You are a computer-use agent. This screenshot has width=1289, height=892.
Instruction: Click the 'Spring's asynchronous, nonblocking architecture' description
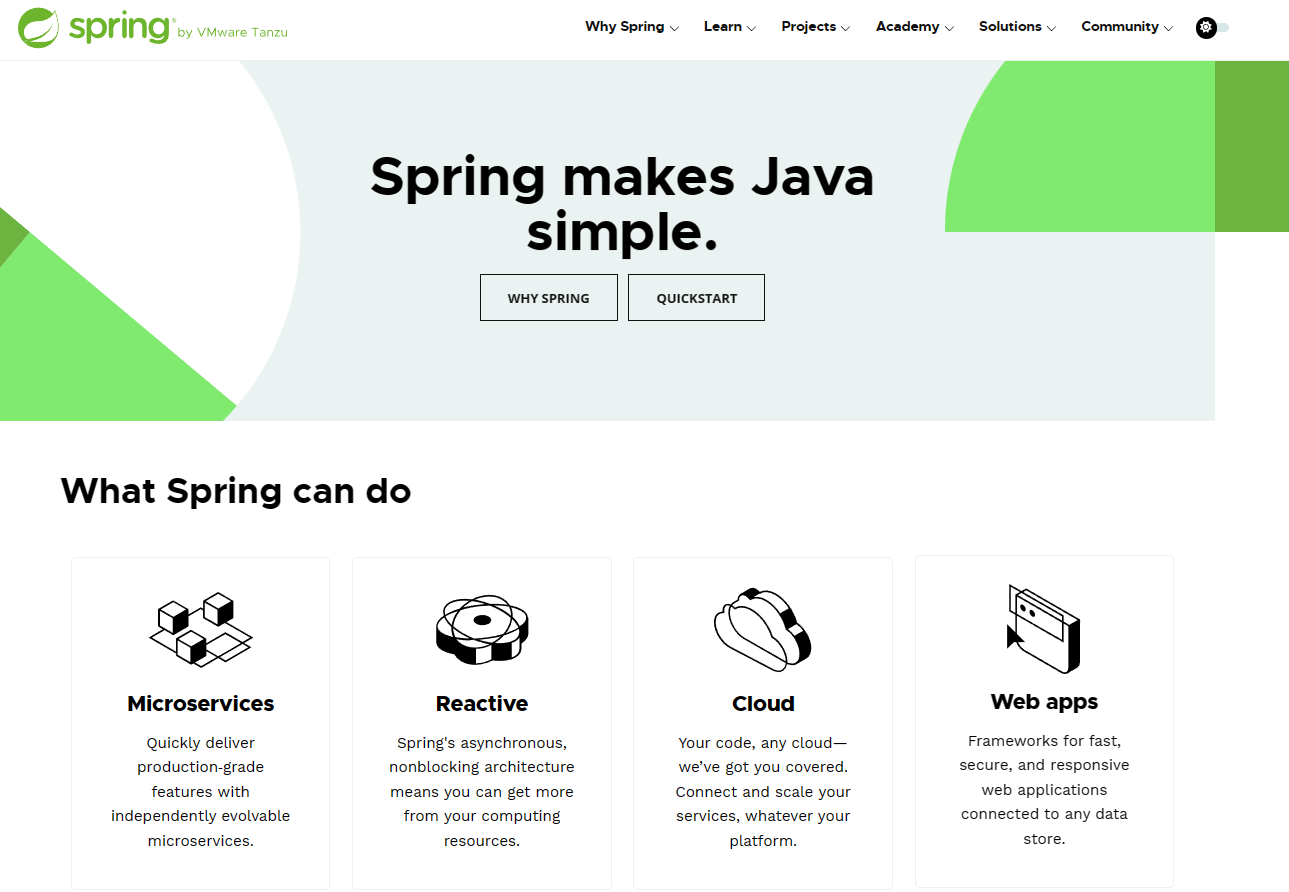point(482,792)
